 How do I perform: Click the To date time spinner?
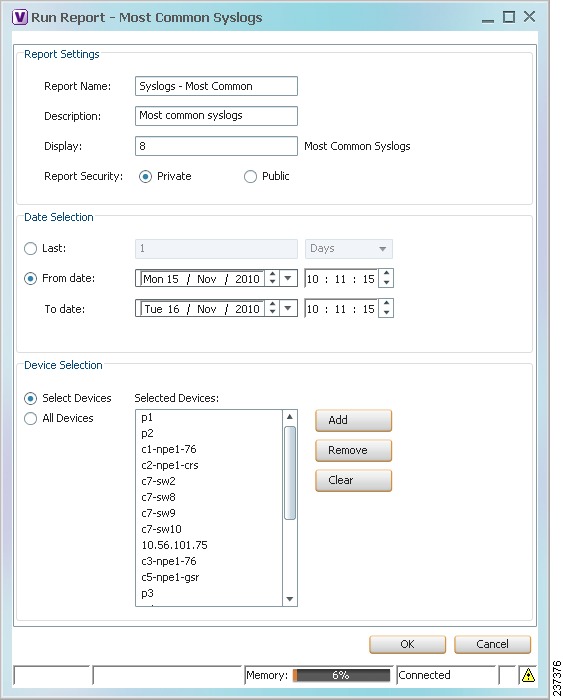click(386, 308)
